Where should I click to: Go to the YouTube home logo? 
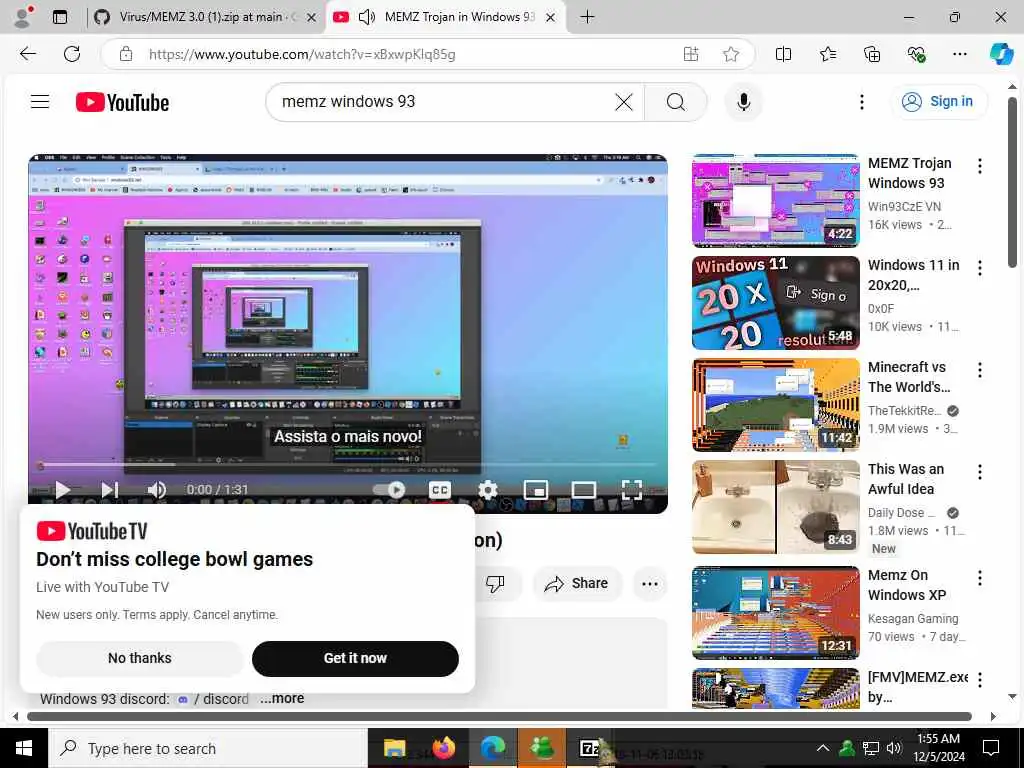[122, 102]
